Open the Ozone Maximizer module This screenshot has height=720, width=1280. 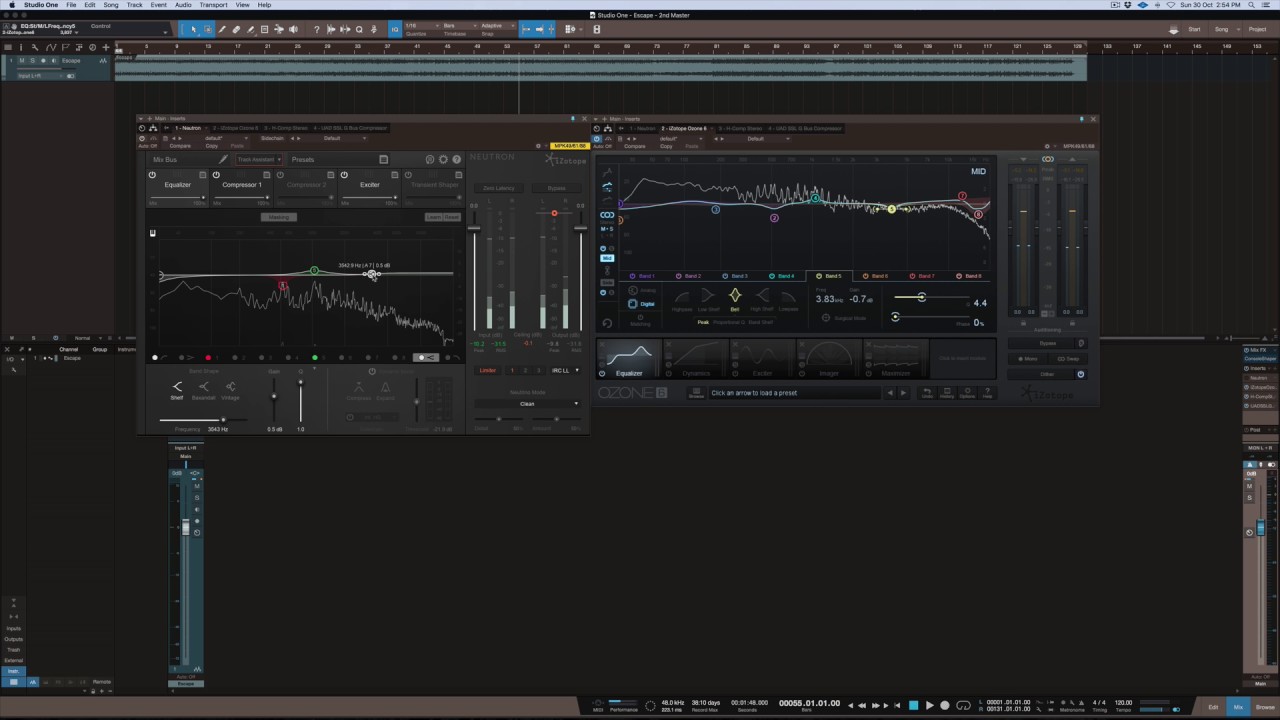pos(895,358)
